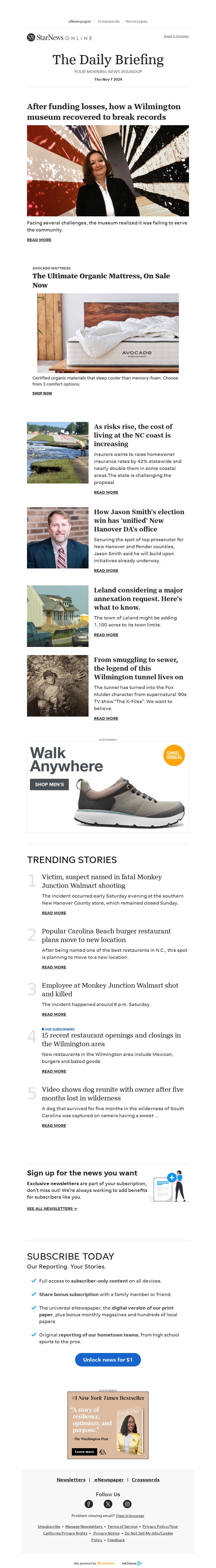Click the Unlock news for $1 button

[108, 1359]
